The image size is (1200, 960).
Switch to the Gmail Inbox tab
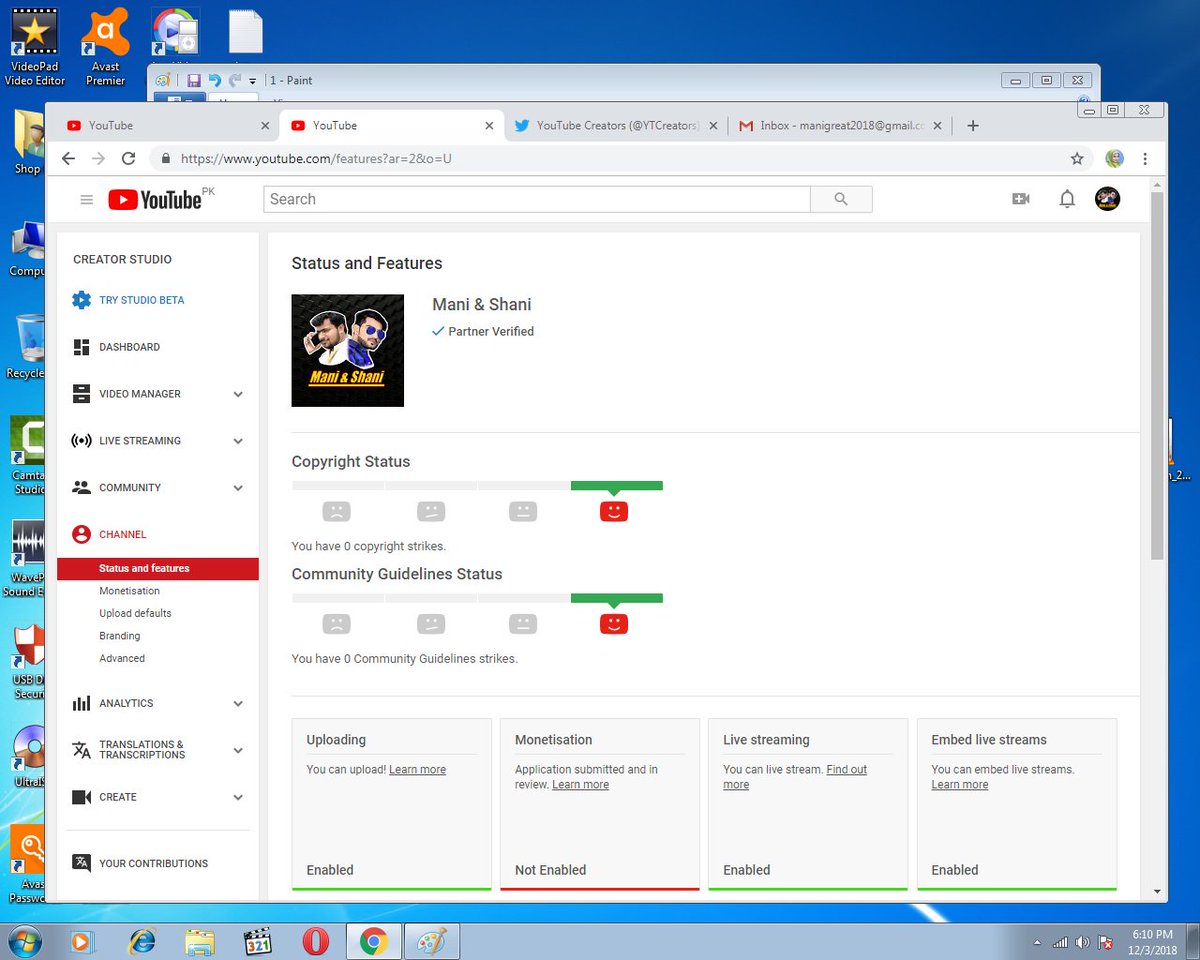coord(838,126)
